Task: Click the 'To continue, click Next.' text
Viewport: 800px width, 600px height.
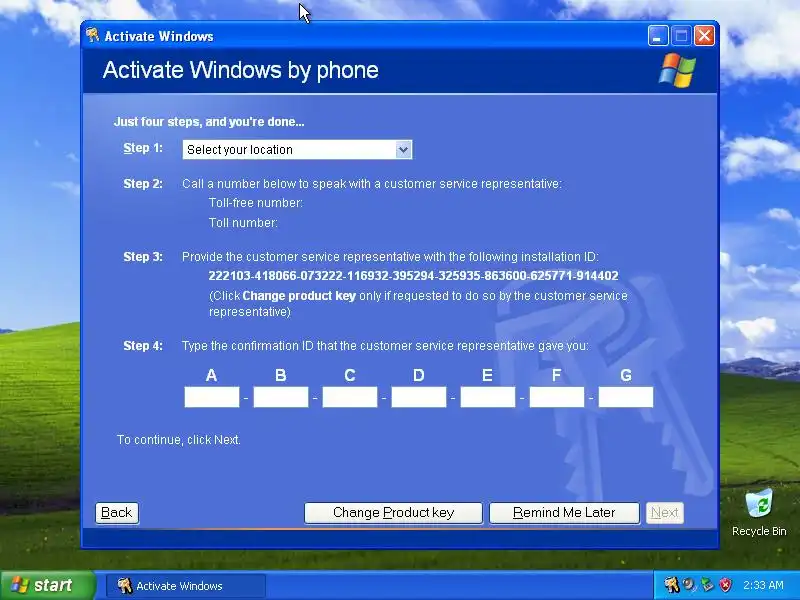Action: (x=179, y=440)
